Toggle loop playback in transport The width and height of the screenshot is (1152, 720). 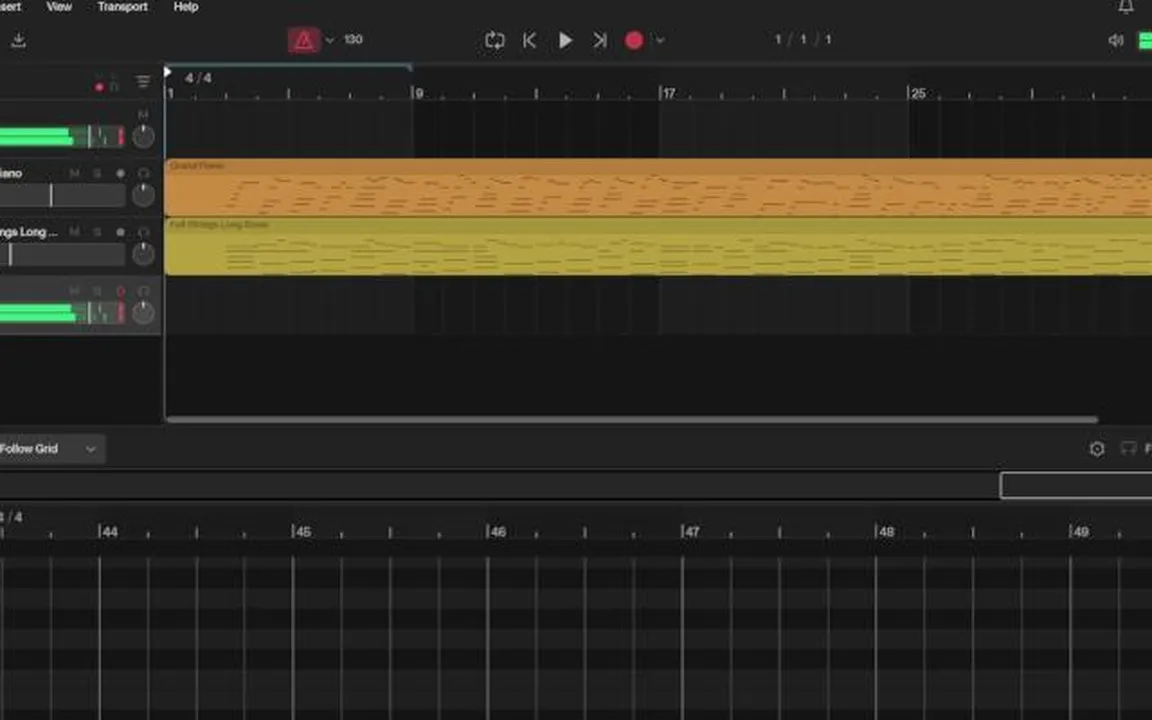(x=495, y=40)
